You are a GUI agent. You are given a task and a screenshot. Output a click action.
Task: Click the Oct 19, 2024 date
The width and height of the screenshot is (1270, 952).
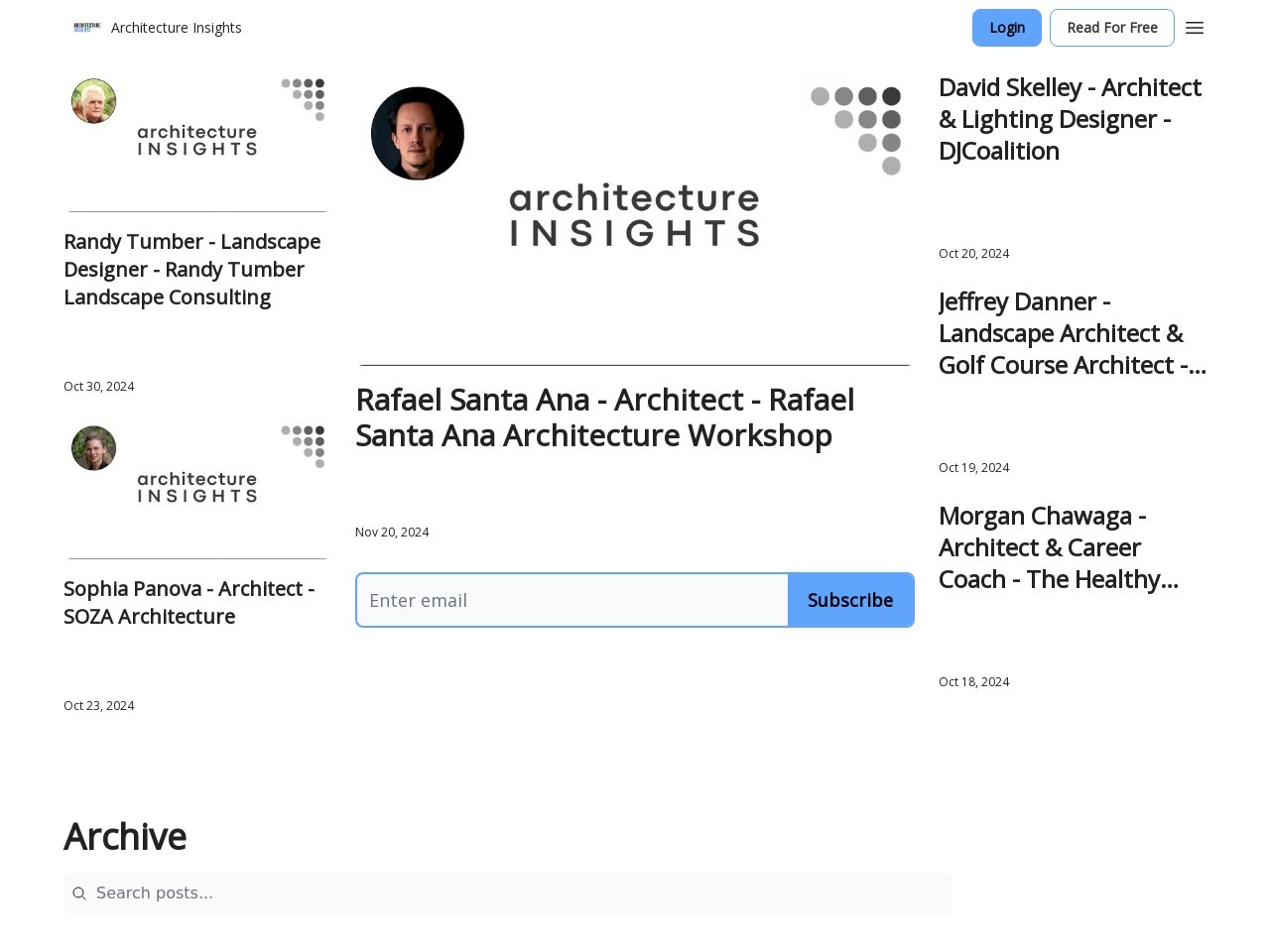[973, 468]
